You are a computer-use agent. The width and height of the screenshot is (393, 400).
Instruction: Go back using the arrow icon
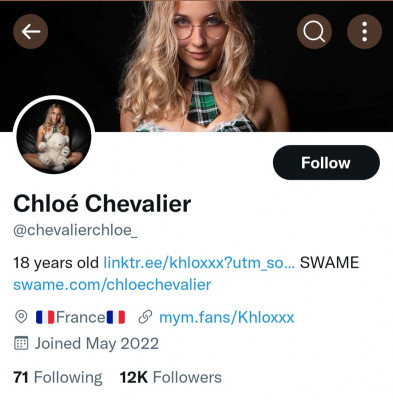pyautogui.click(x=31, y=32)
